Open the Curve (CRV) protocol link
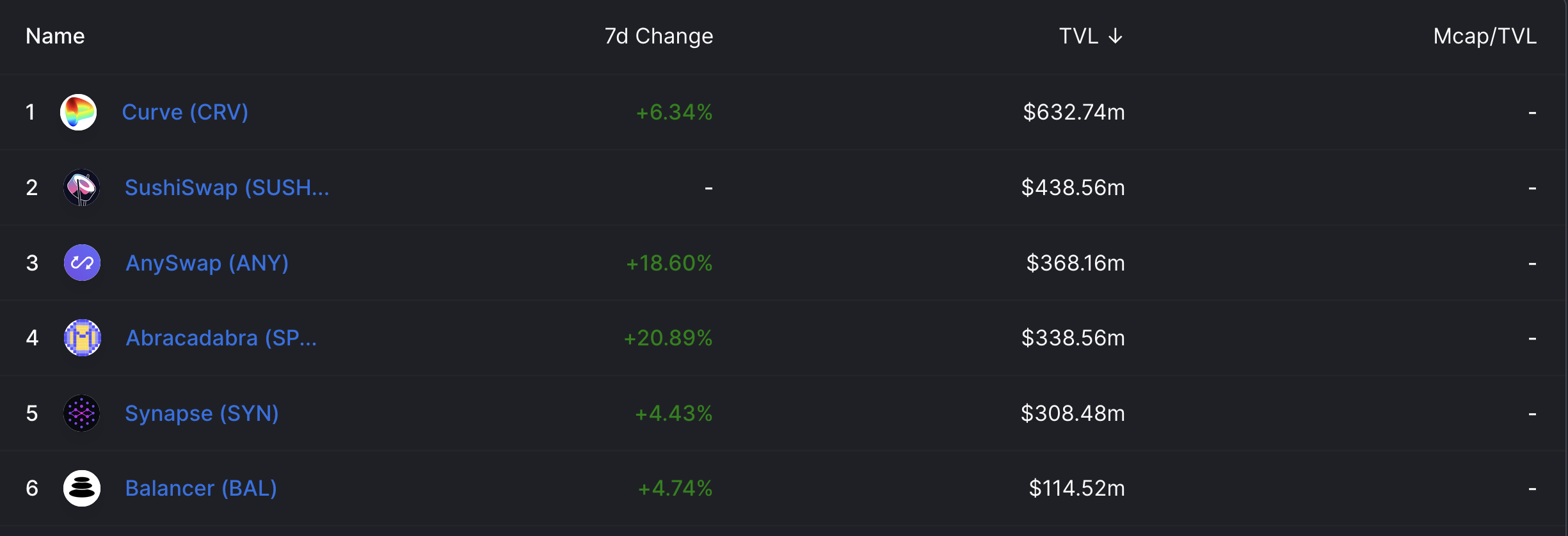Screen dimensions: 1568x536 (x=185, y=113)
